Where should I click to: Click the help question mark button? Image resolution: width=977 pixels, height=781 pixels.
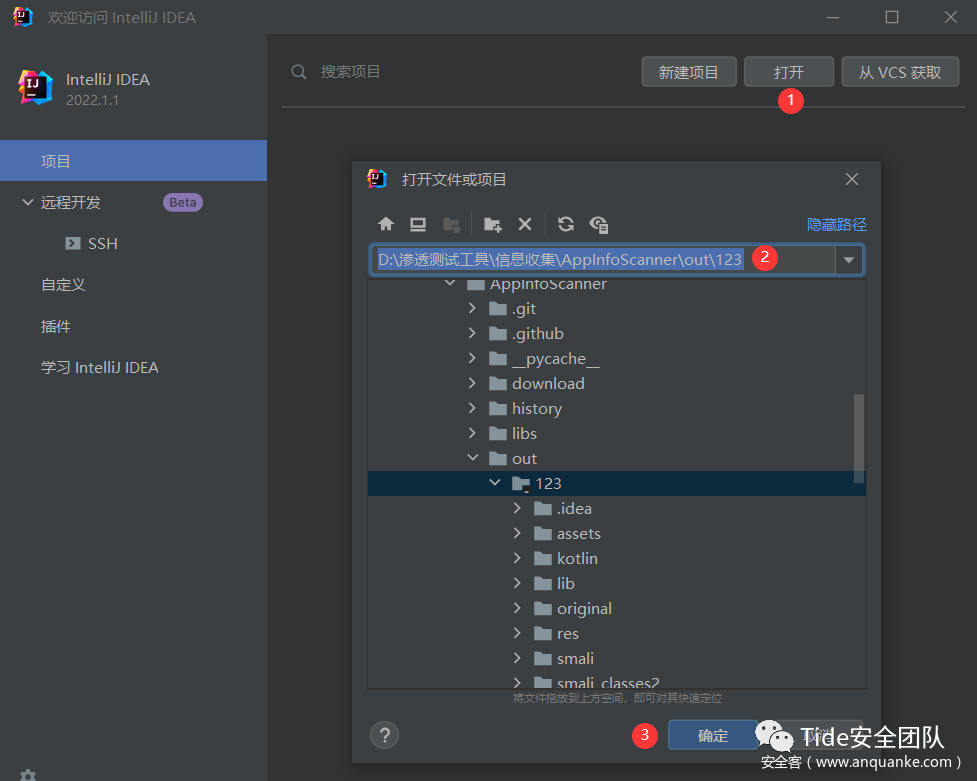click(x=384, y=735)
